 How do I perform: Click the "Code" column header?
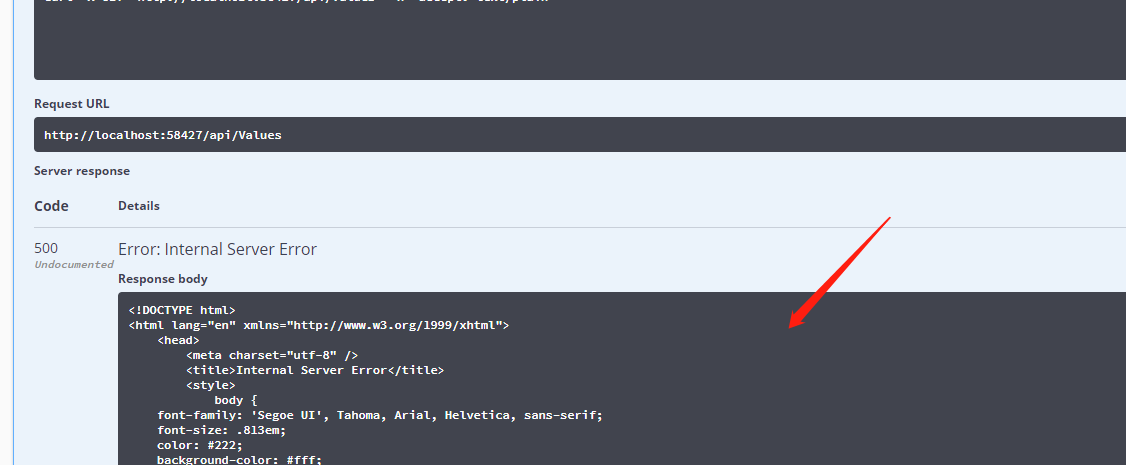(x=52, y=206)
